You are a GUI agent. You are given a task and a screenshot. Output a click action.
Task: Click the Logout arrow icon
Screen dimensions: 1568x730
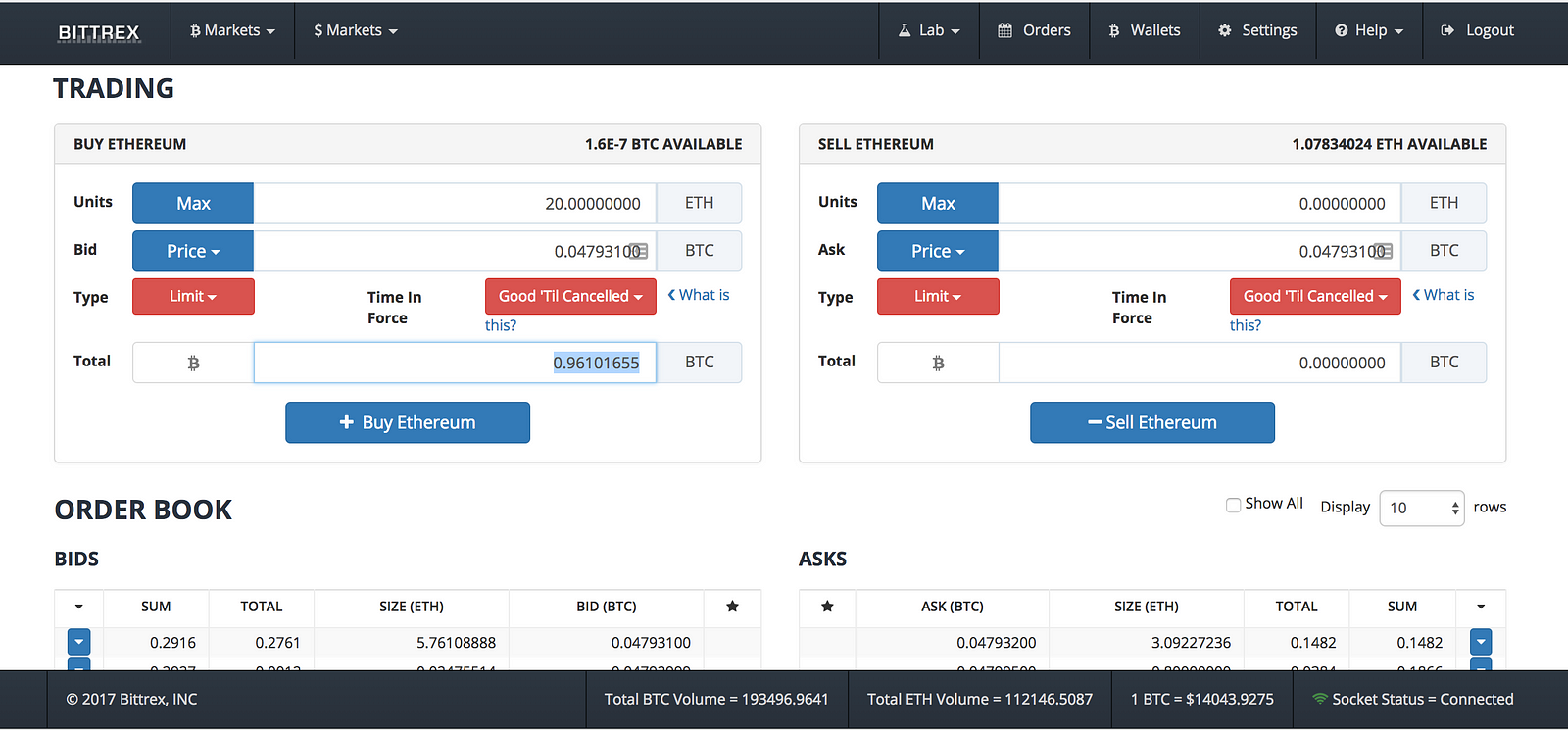[x=1447, y=30]
